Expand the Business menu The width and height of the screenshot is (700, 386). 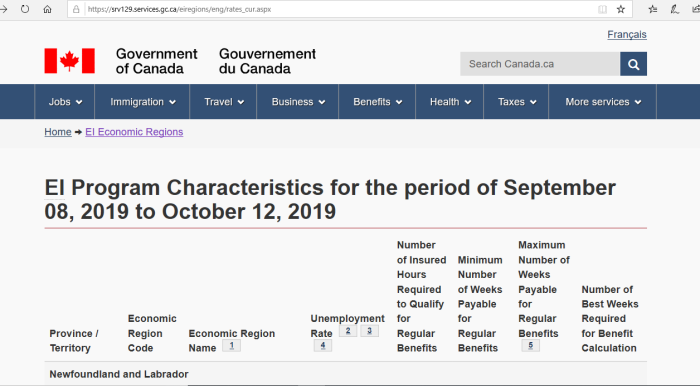point(298,102)
